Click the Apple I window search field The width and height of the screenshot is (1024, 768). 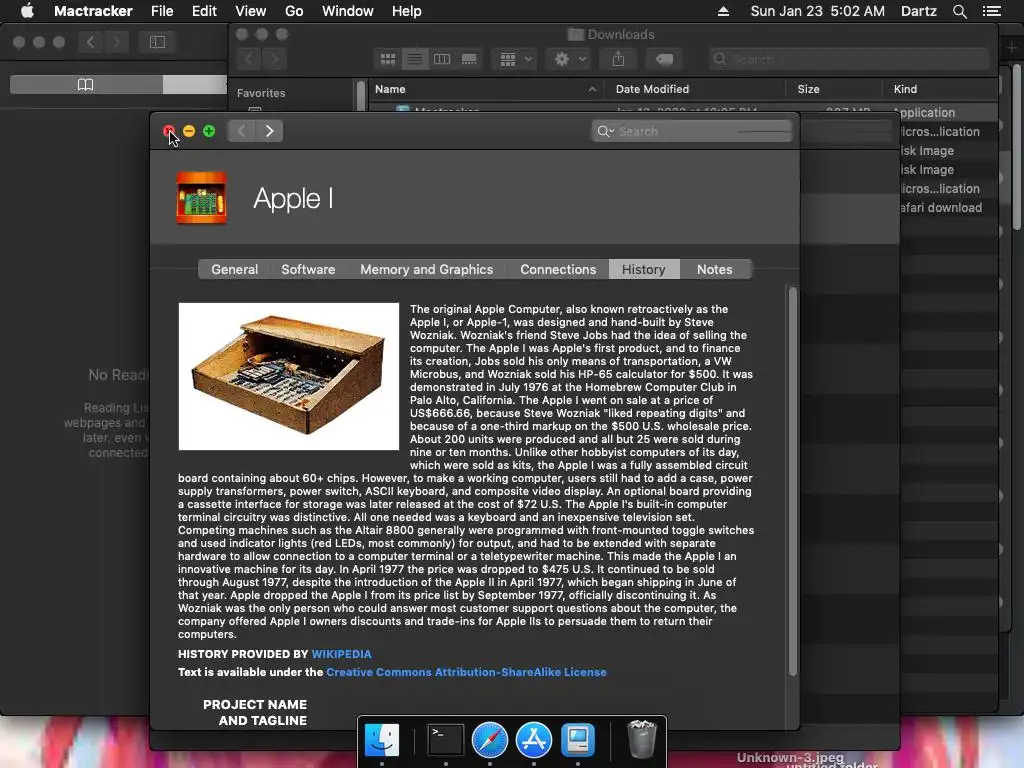coord(692,131)
